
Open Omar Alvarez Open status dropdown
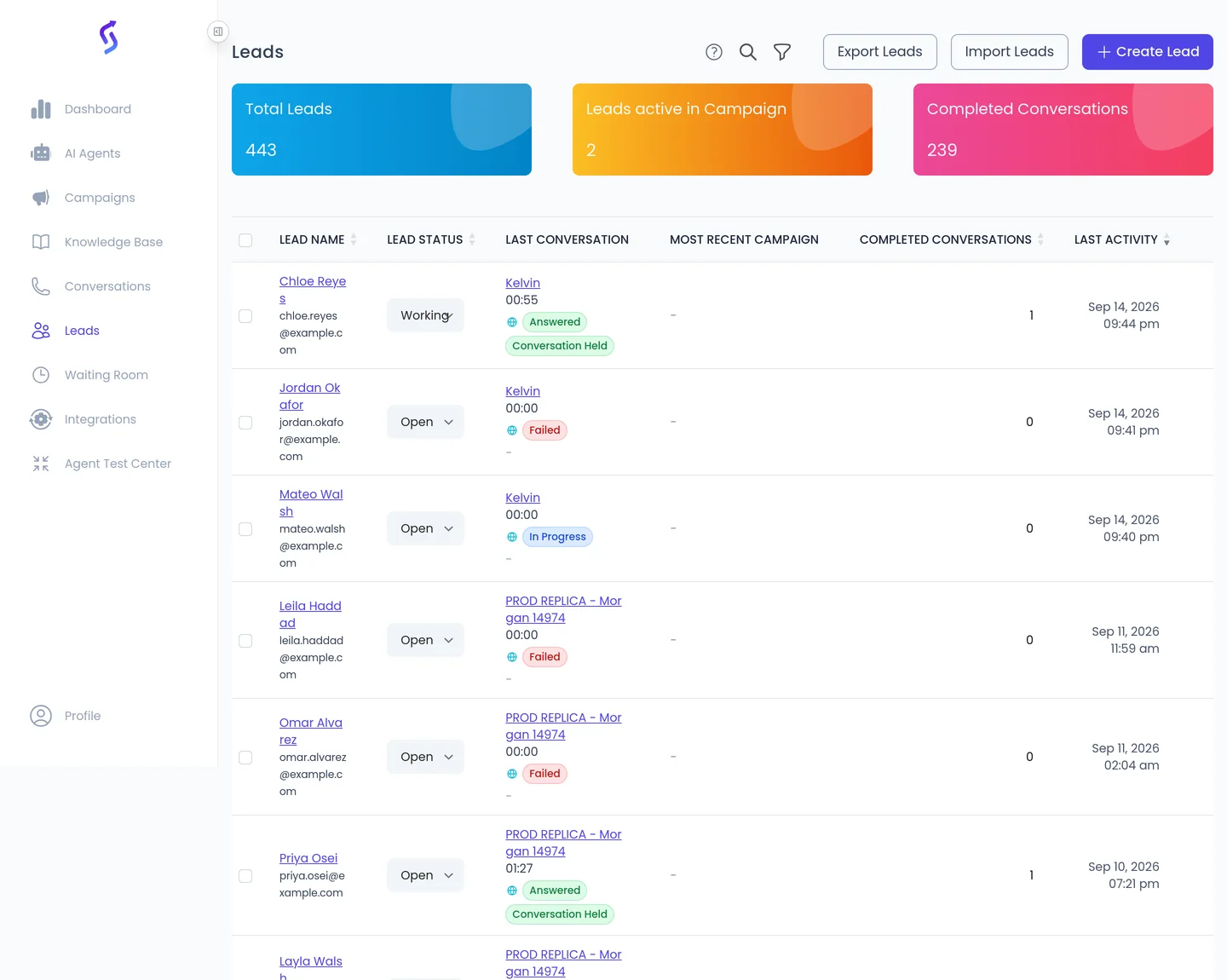[x=425, y=757]
